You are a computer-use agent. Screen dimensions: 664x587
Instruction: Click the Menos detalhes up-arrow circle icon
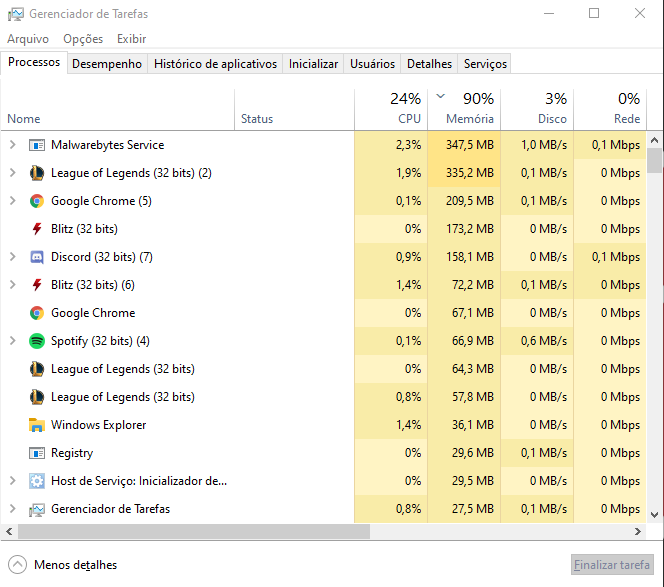click(17, 565)
